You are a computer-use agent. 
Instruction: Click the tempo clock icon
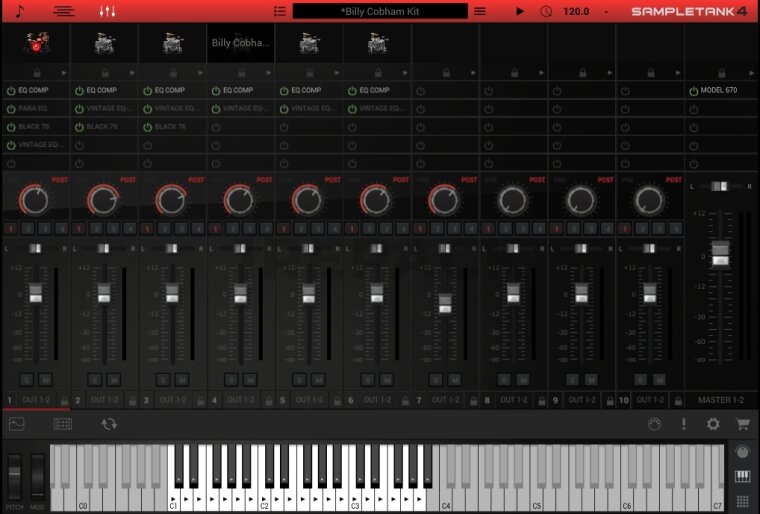point(546,11)
